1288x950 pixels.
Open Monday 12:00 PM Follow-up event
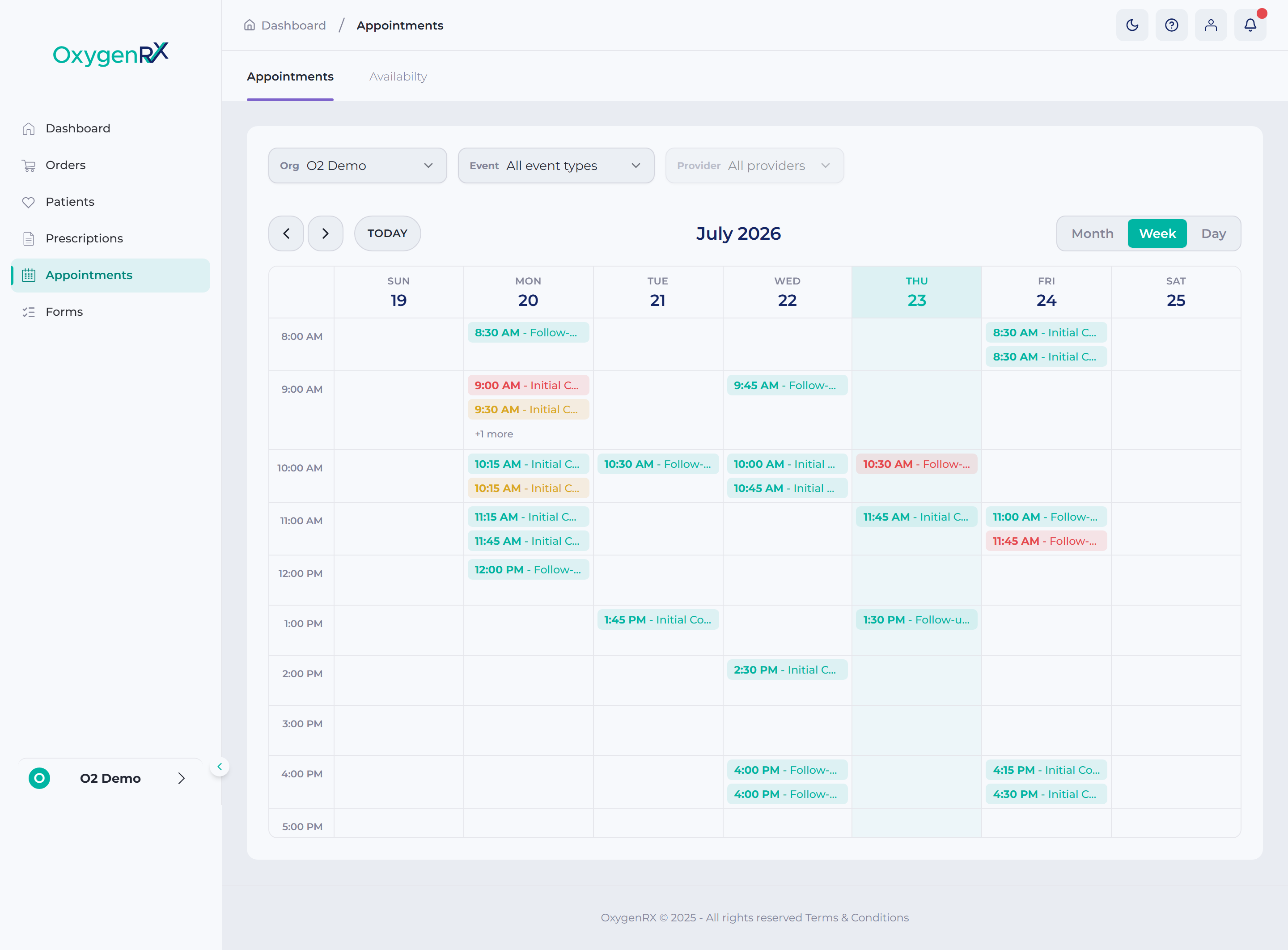[528, 570]
